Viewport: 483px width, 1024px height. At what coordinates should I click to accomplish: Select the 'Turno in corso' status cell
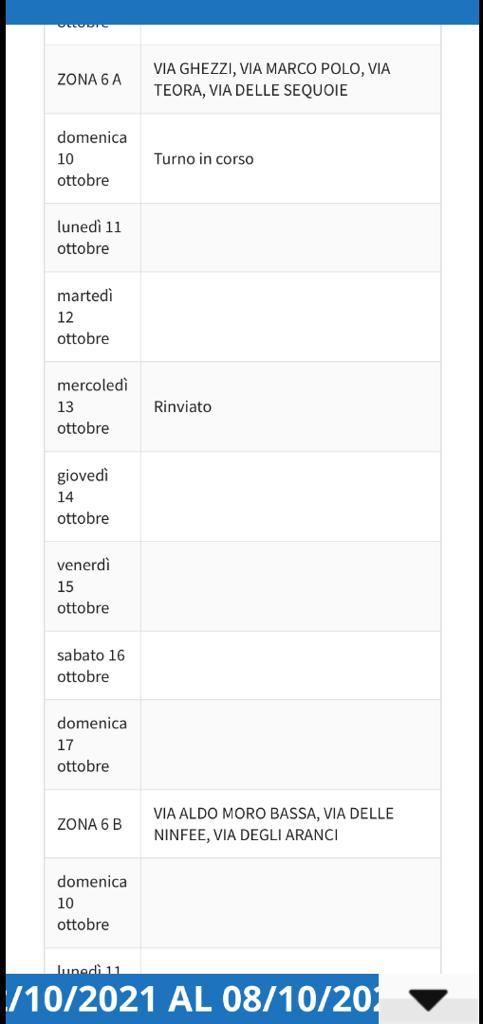[290, 159]
